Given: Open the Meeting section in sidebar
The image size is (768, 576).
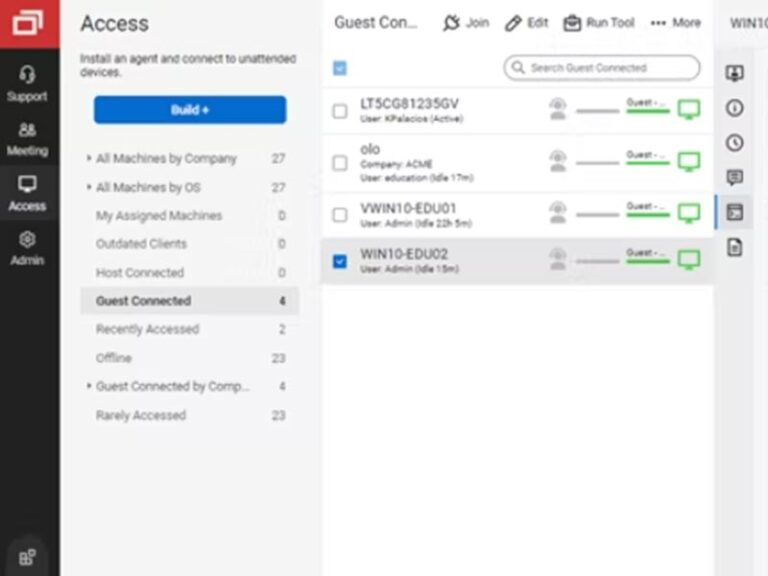Looking at the screenshot, I should click(27, 139).
